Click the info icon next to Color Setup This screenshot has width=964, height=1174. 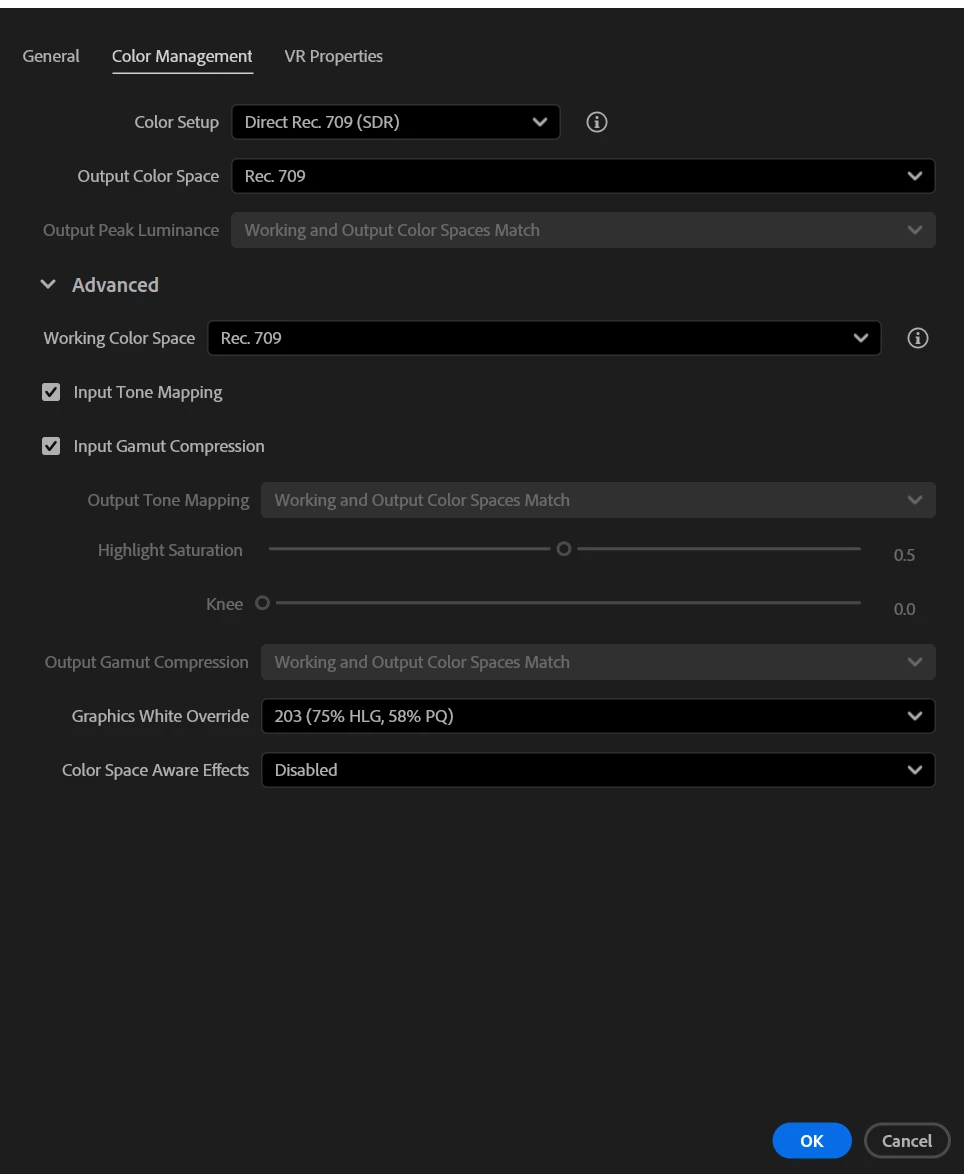tap(597, 122)
